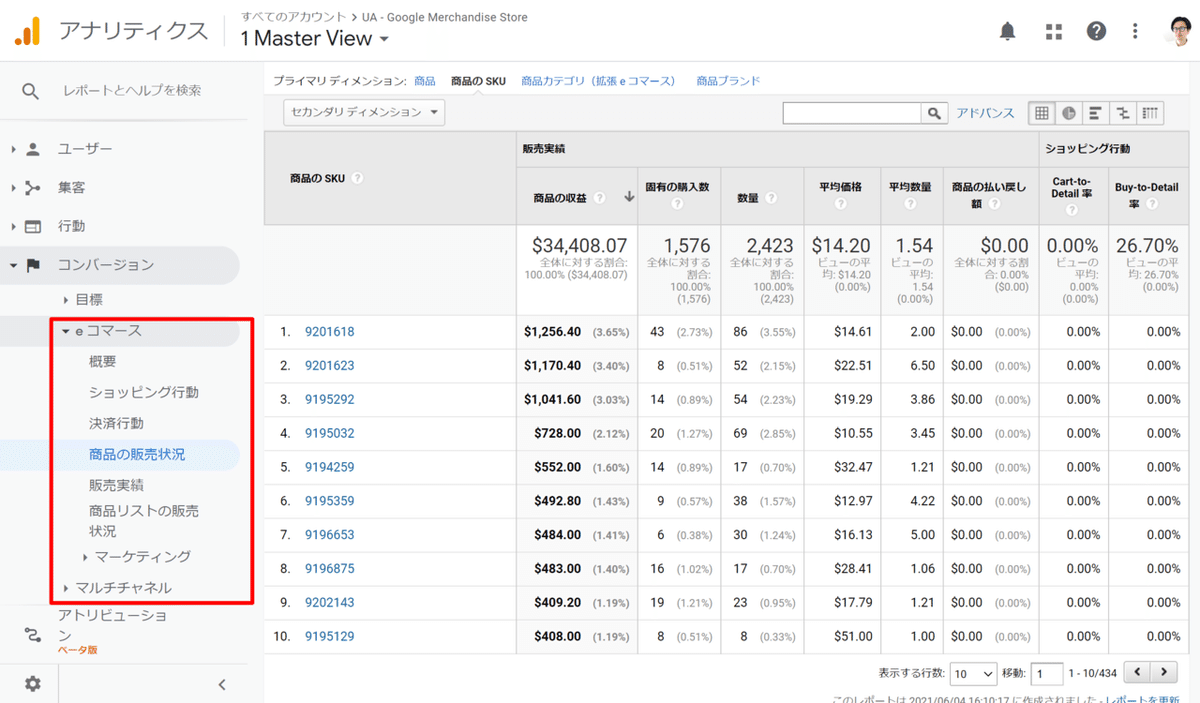Open 商品リストの販売状況 report
Viewport: 1200px width, 703px height.
pyautogui.click(x=143, y=521)
